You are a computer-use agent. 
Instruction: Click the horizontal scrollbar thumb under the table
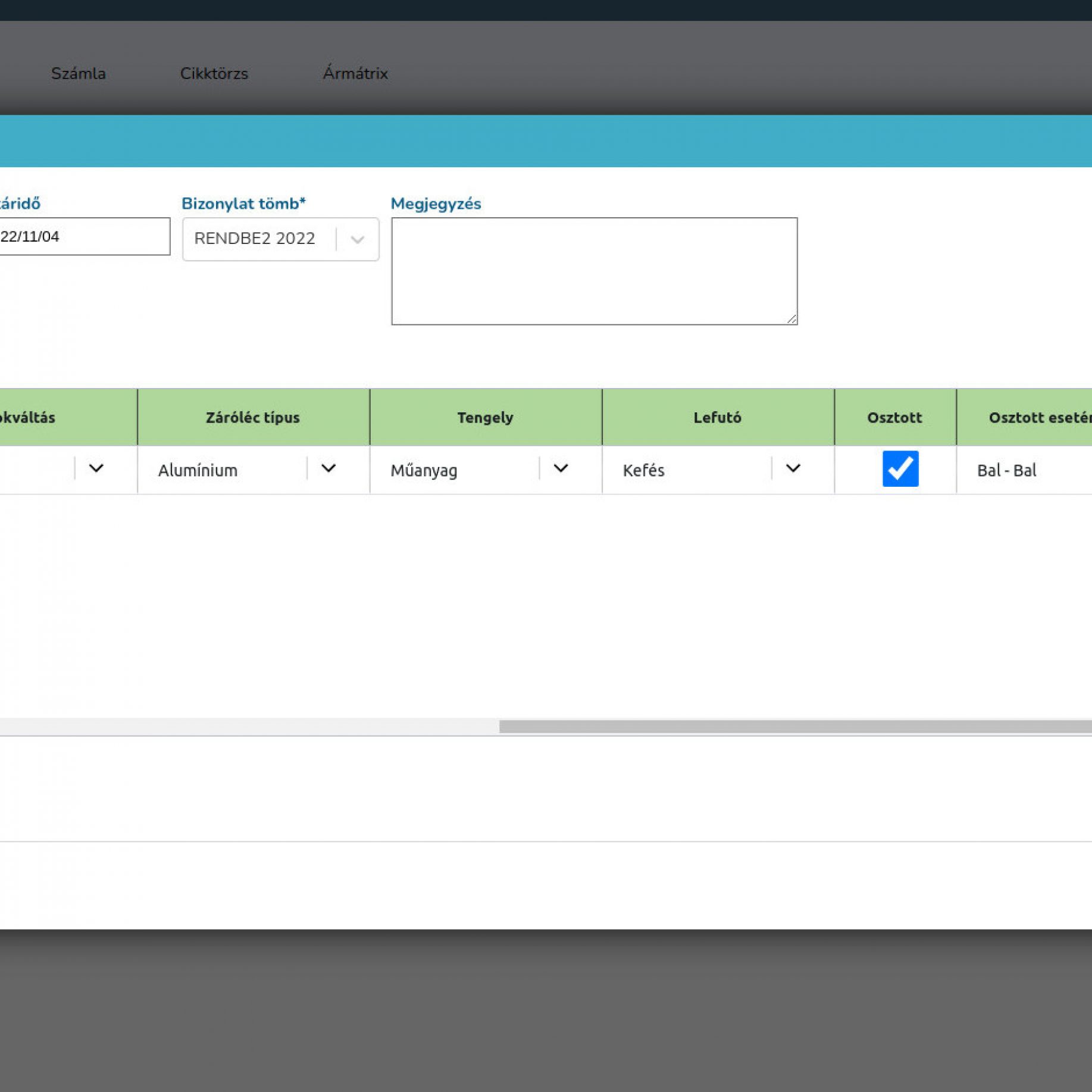click(794, 726)
